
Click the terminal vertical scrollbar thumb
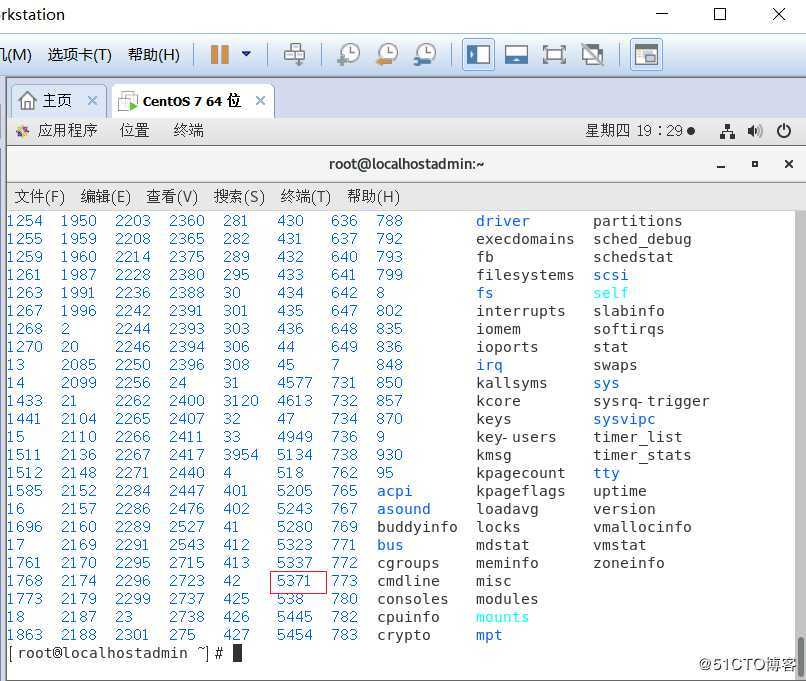tap(800, 656)
